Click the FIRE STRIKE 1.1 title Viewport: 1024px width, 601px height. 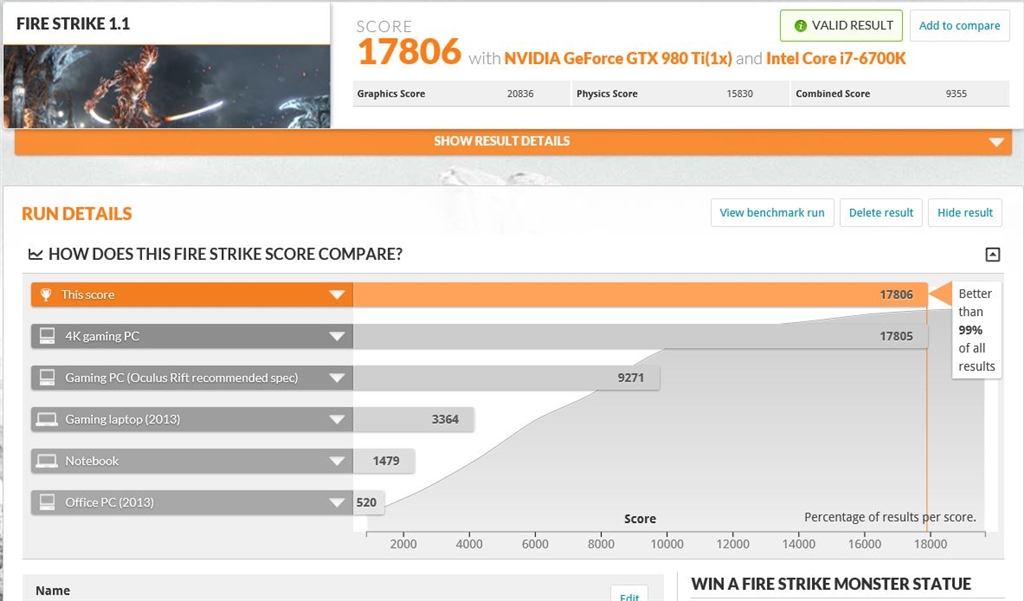click(73, 24)
